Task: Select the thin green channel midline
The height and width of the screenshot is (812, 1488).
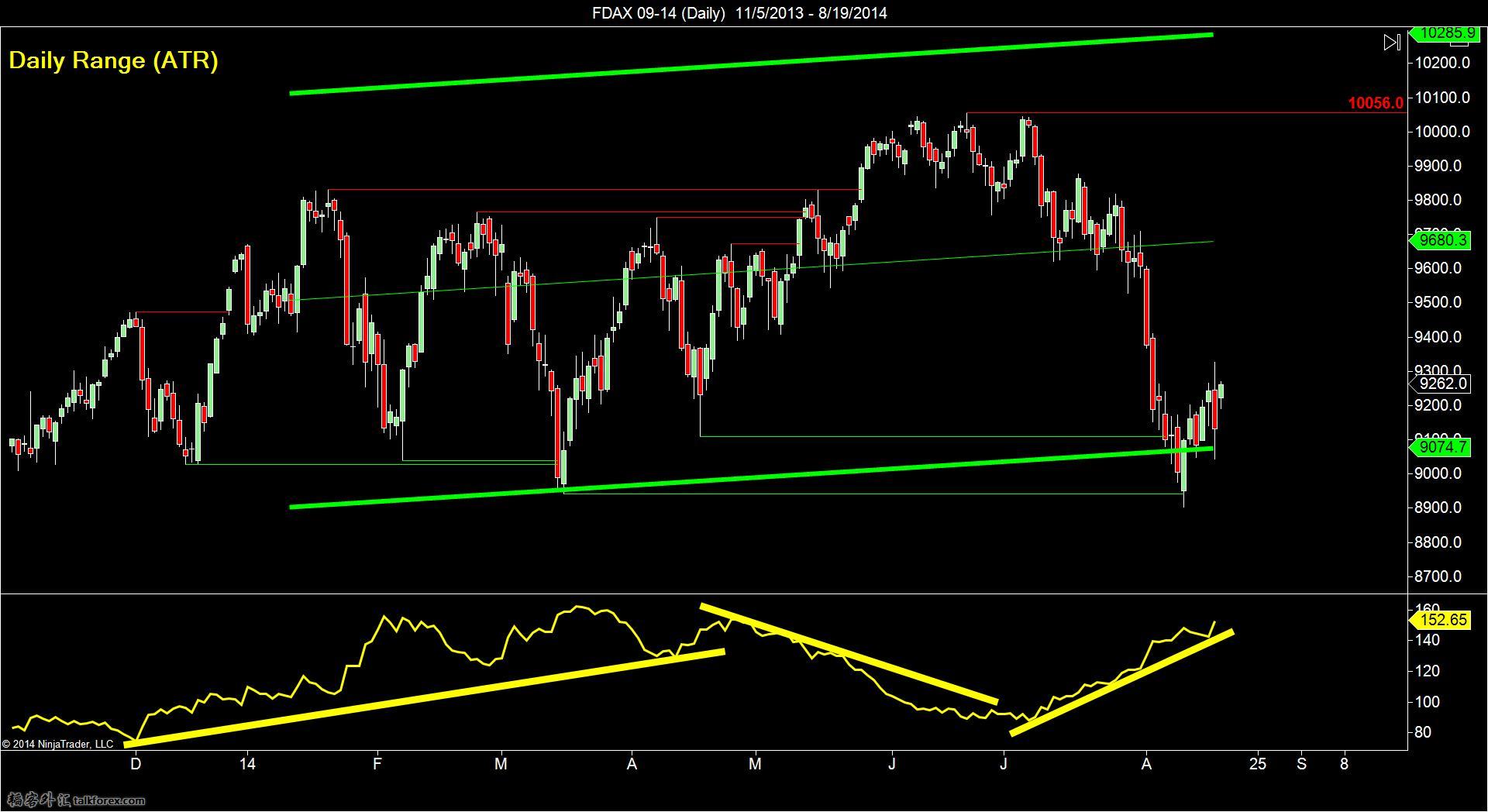Action: pos(752,270)
